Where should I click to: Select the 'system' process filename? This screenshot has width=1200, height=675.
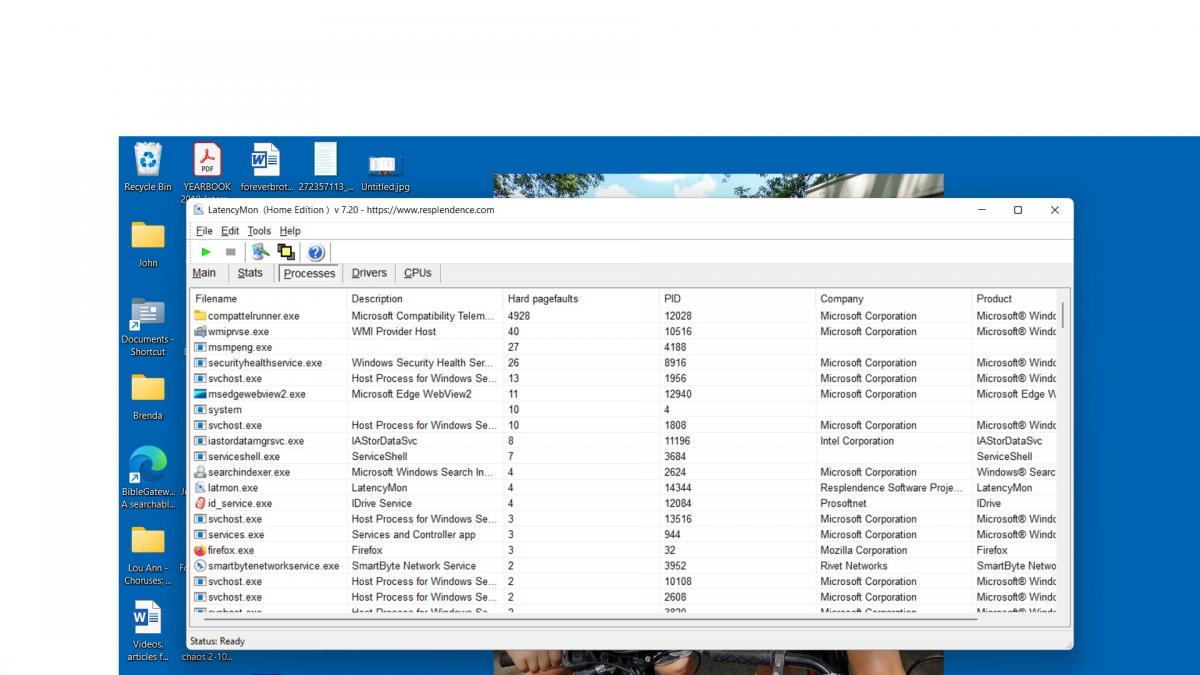pyautogui.click(x=225, y=410)
